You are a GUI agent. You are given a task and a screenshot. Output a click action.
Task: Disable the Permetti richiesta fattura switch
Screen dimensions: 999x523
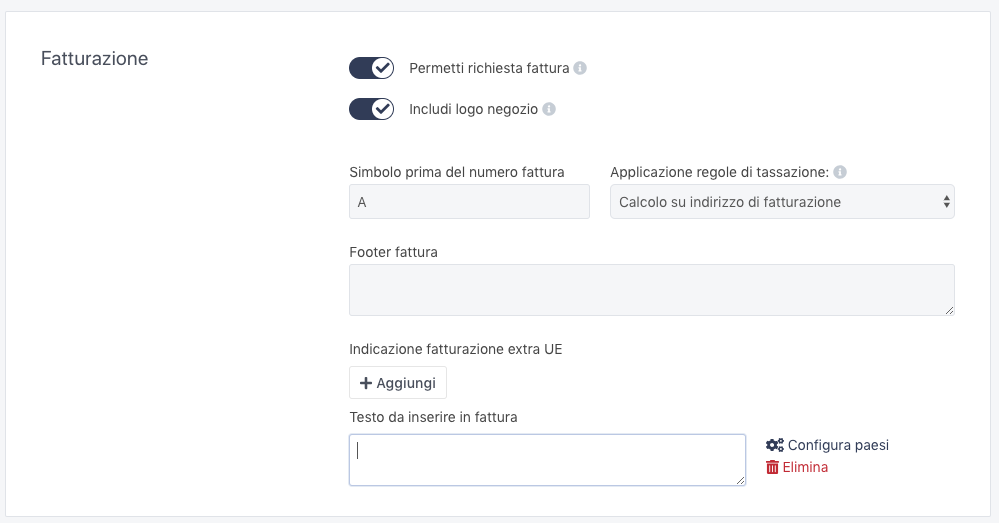click(371, 68)
